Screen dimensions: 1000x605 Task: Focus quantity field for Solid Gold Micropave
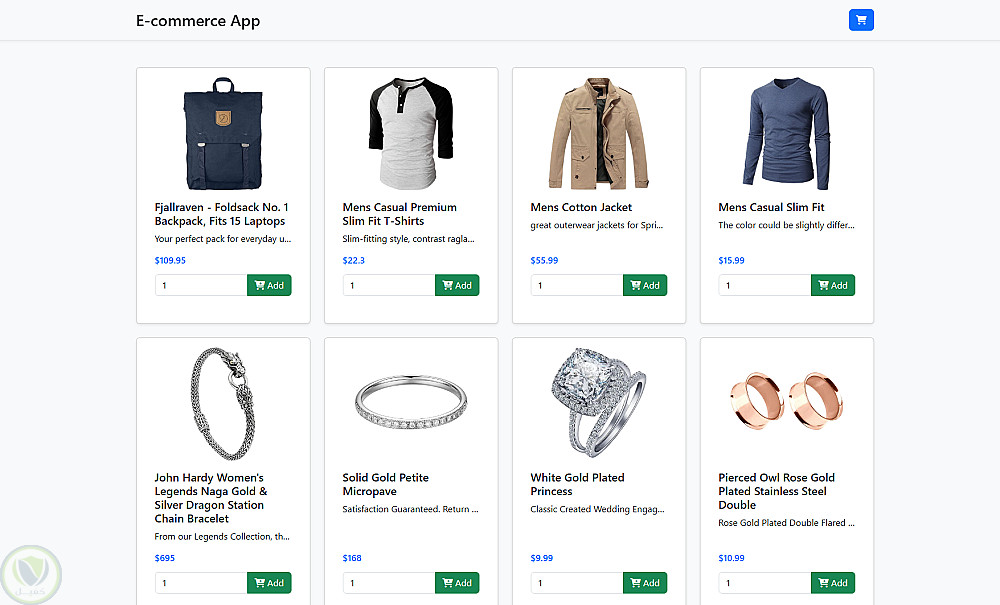(x=389, y=583)
